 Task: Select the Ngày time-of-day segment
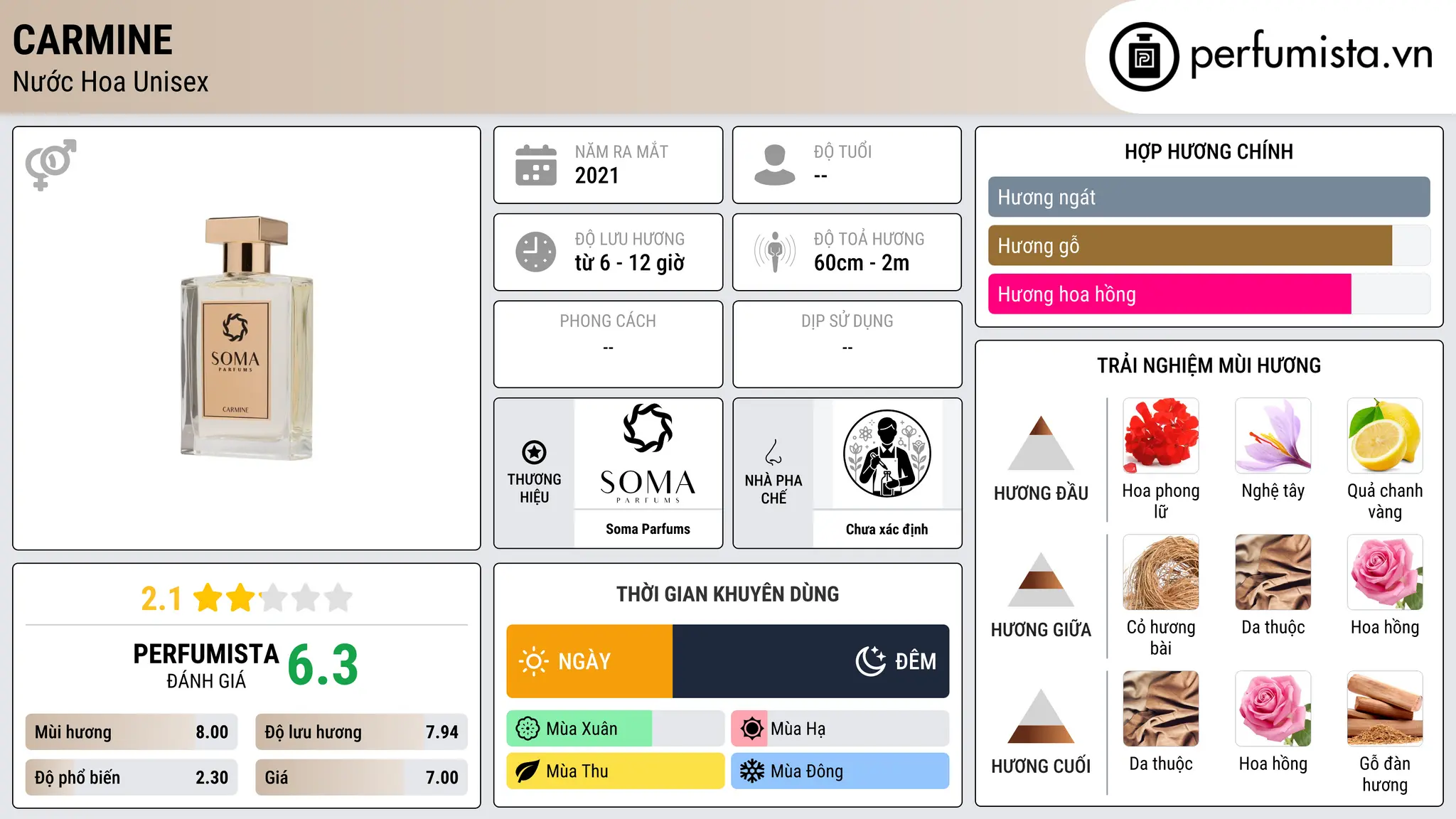(x=589, y=661)
